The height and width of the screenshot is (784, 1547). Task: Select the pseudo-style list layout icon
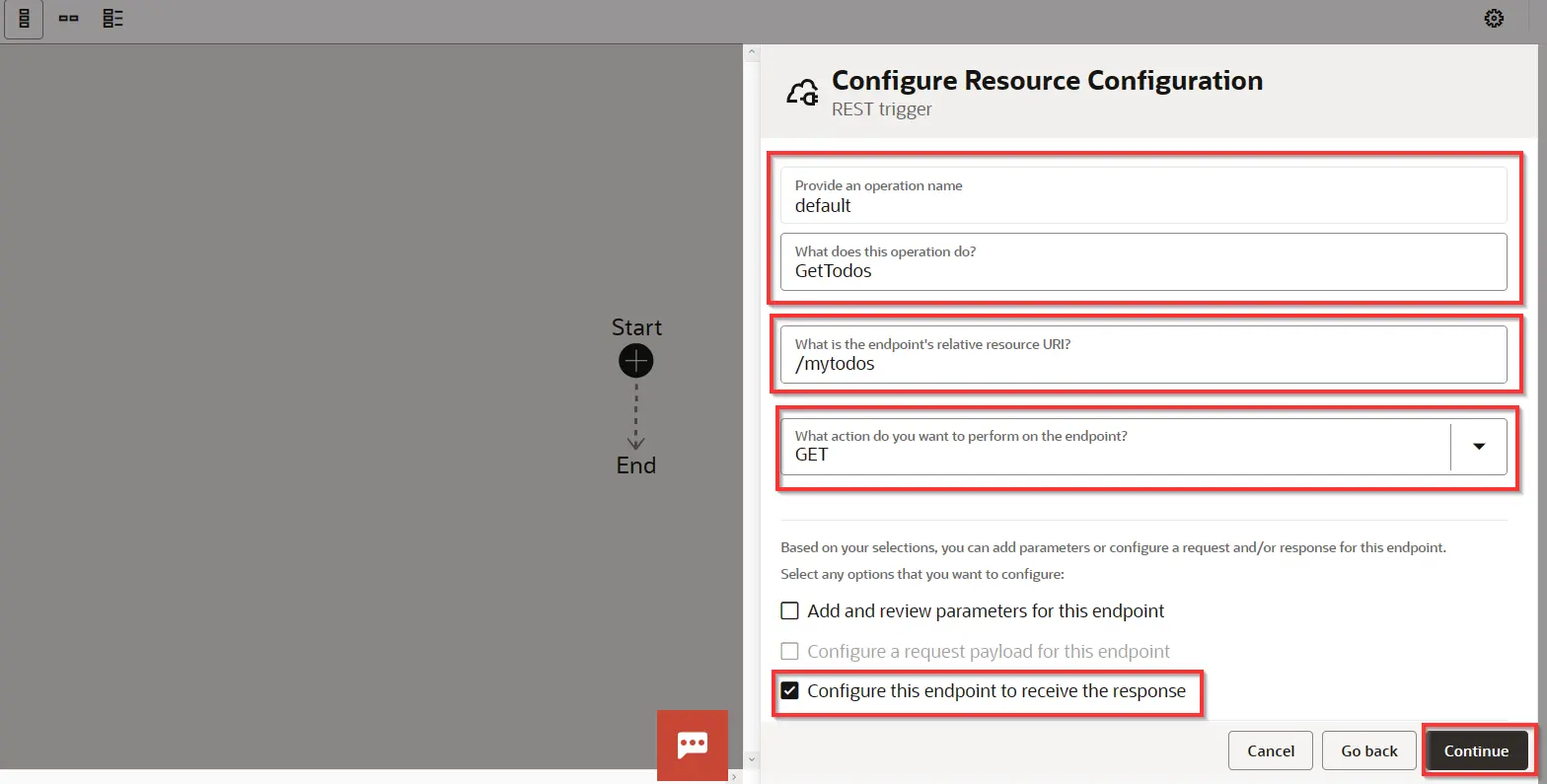pyautogui.click(x=113, y=19)
